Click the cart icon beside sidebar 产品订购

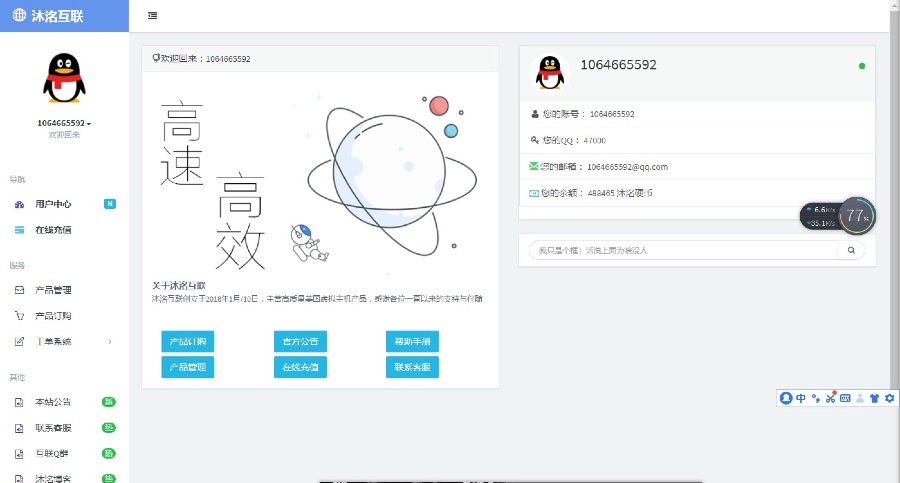click(20, 316)
